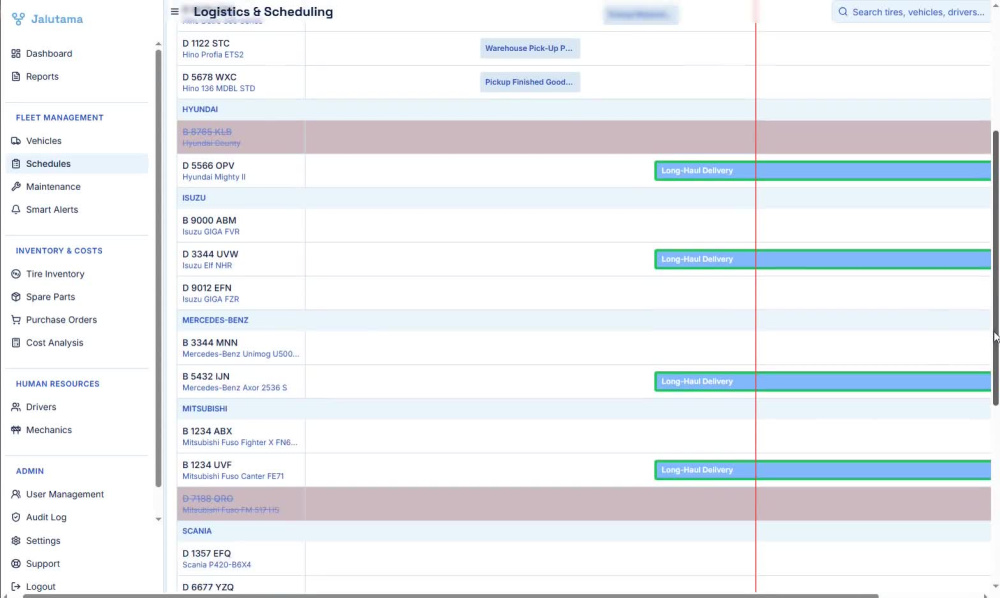This screenshot has width=1000, height=598.
Task: Open the Dashboard menu item
Action: [x=77, y=54]
